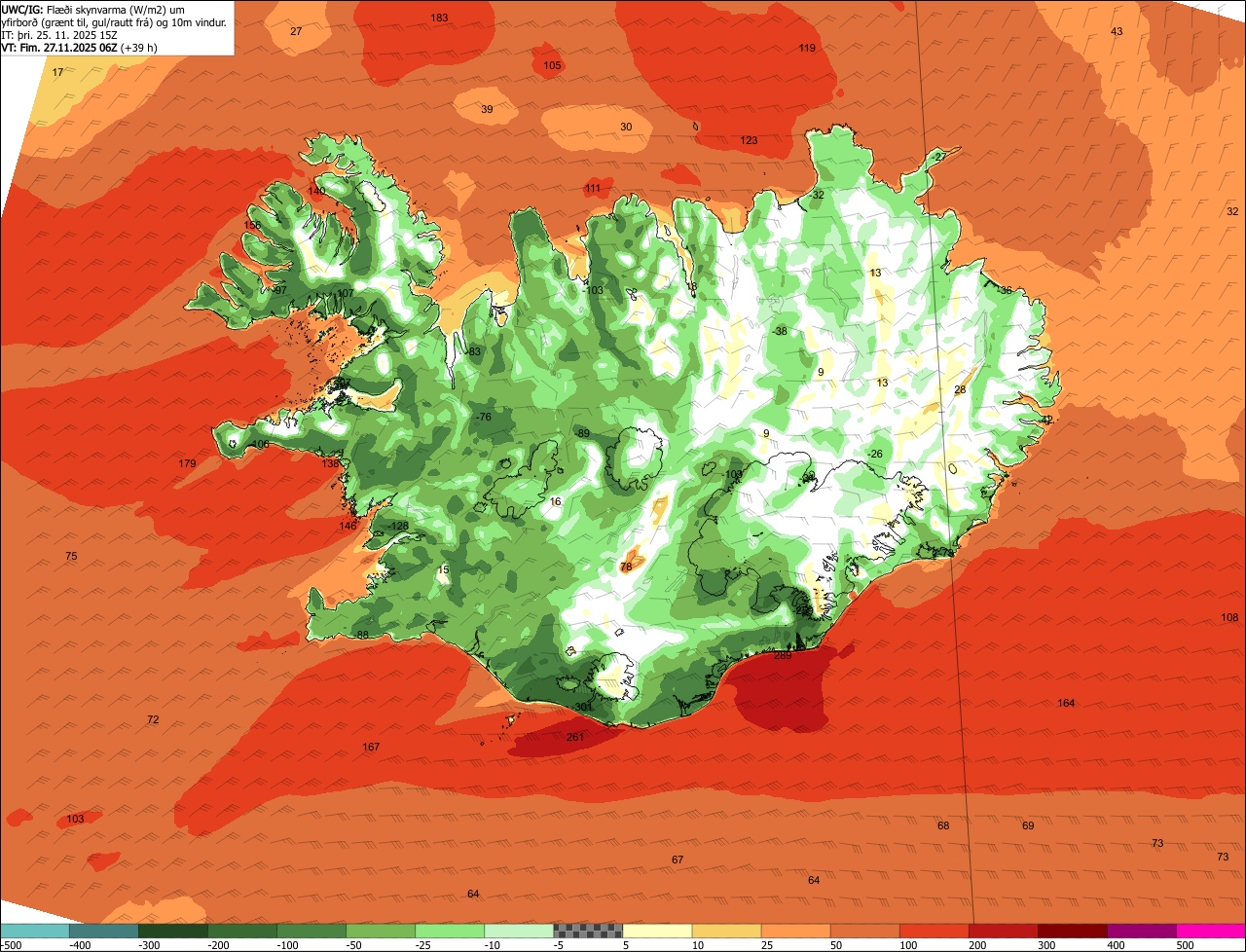
Task: Select the flux value 17 on the map
Action: coord(57,72)
